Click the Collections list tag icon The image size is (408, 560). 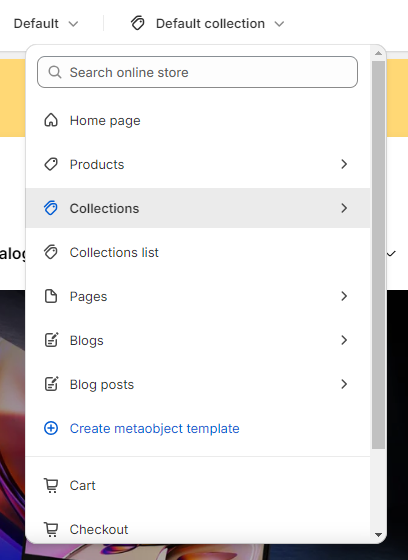click(x=51, y=252)
